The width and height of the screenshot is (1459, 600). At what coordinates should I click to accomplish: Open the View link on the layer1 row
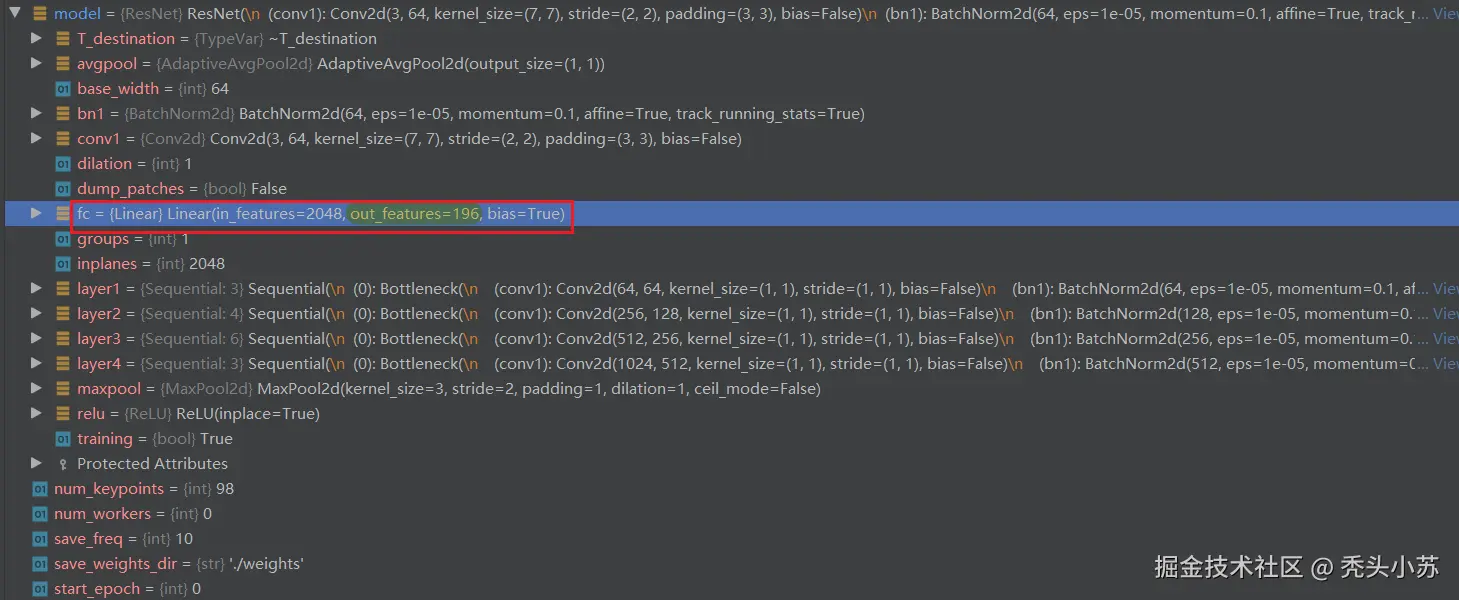click(x=1445, y=289)
